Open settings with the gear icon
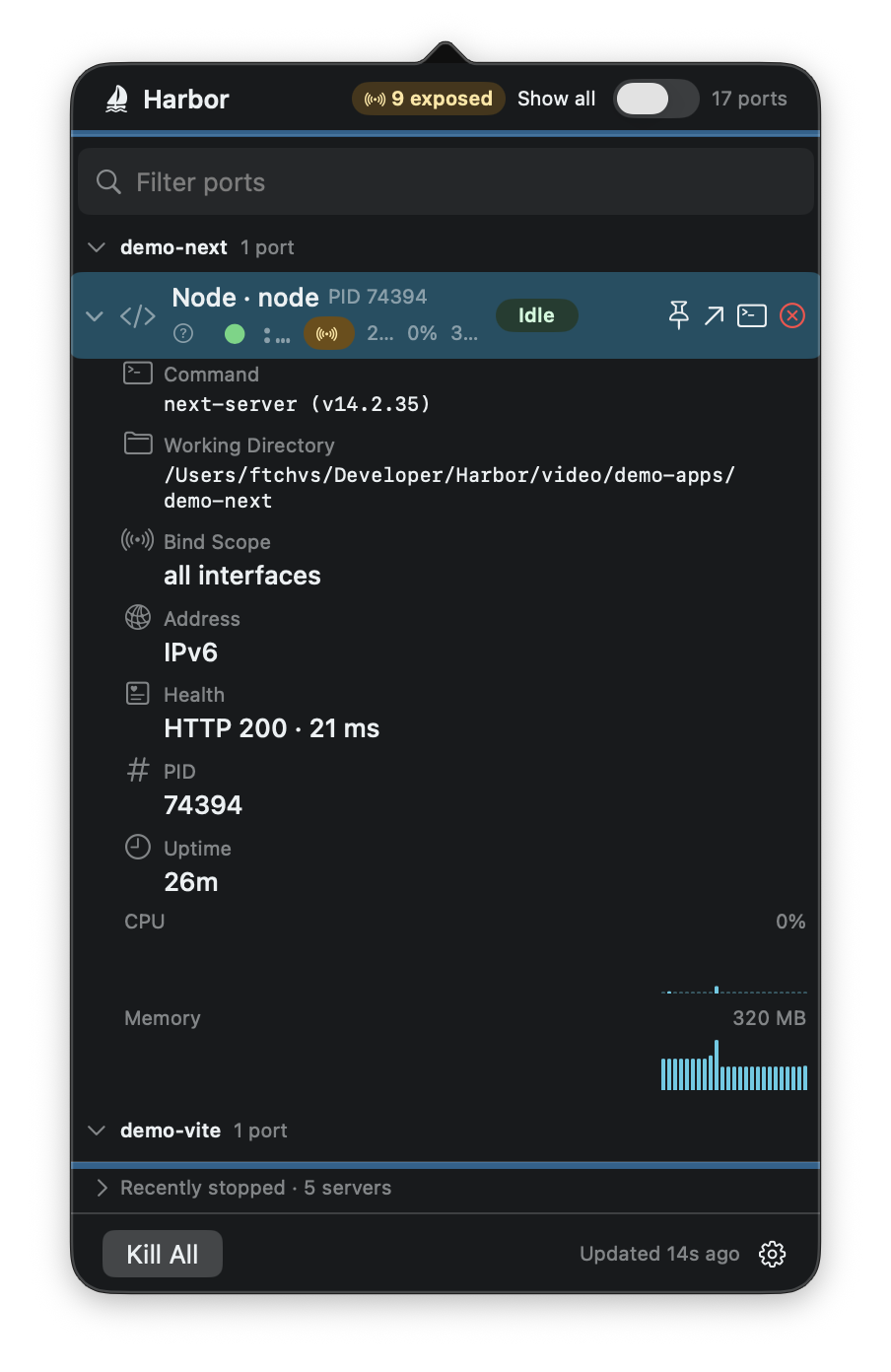This screenshot has width=891, height=1372. pyautogui.click(x=773, y=1254)
